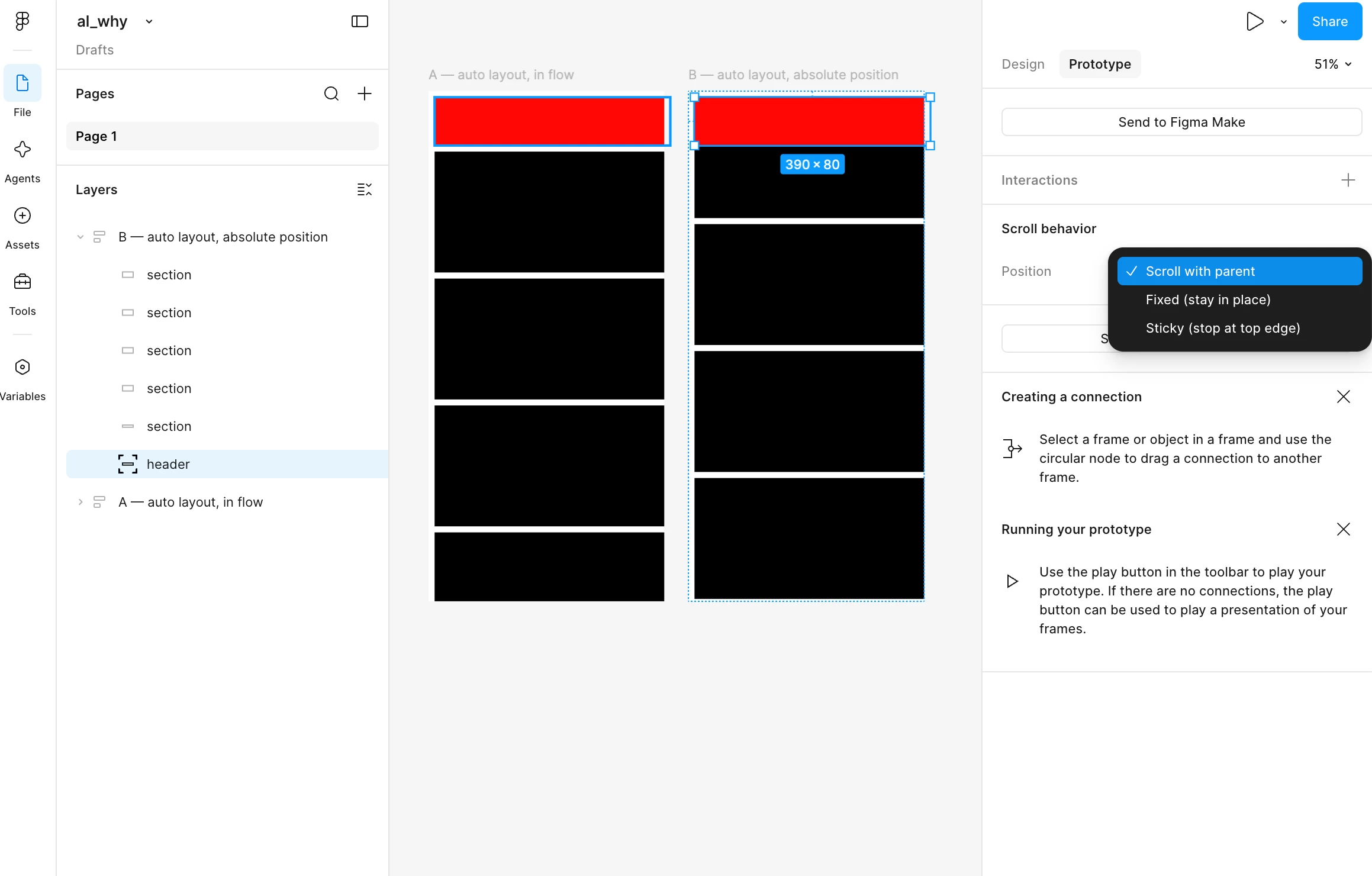1372x876 pixels.
Task: Select A — auto layout, in flow layer
Action: pyautogui.click(x=227, y=502)
